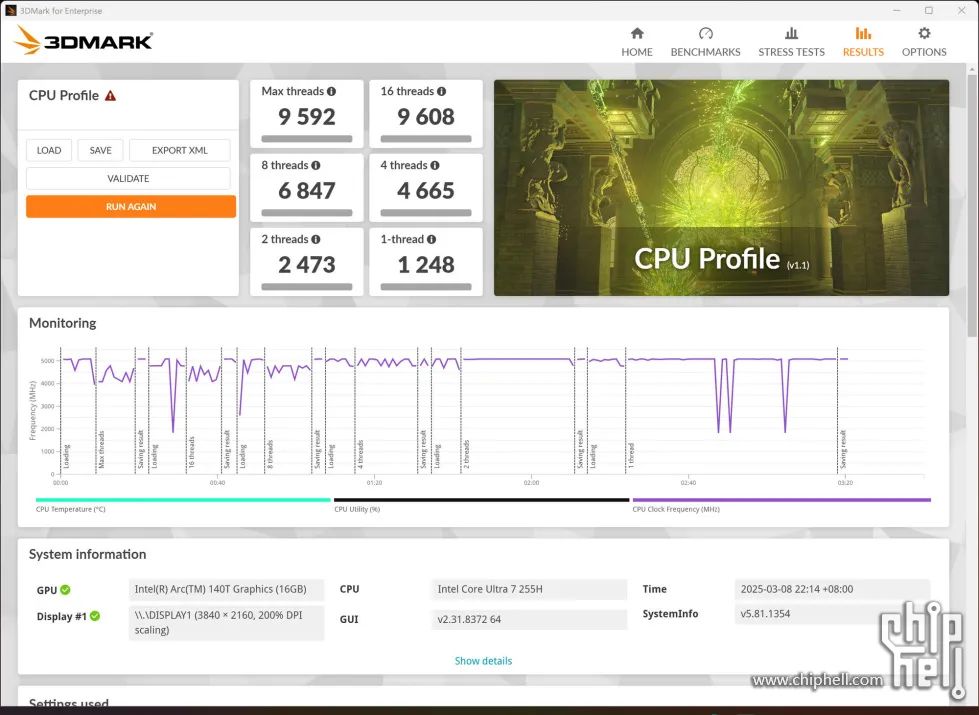
Task: Click the System information heading
Action: pyautogui.click(x=87, y=555)
